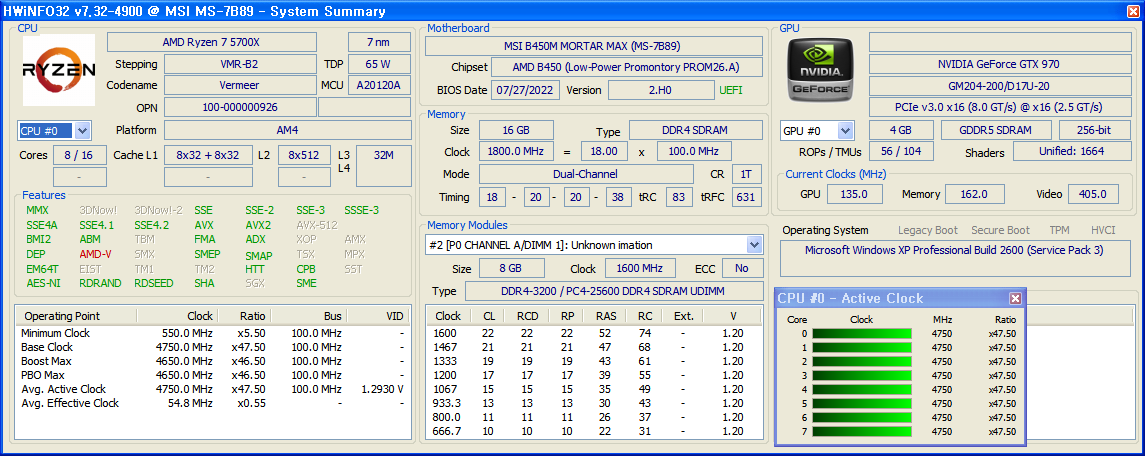Click the VID column header
The height and width of the screenshot is (456, 1145).
click(378, 316)
